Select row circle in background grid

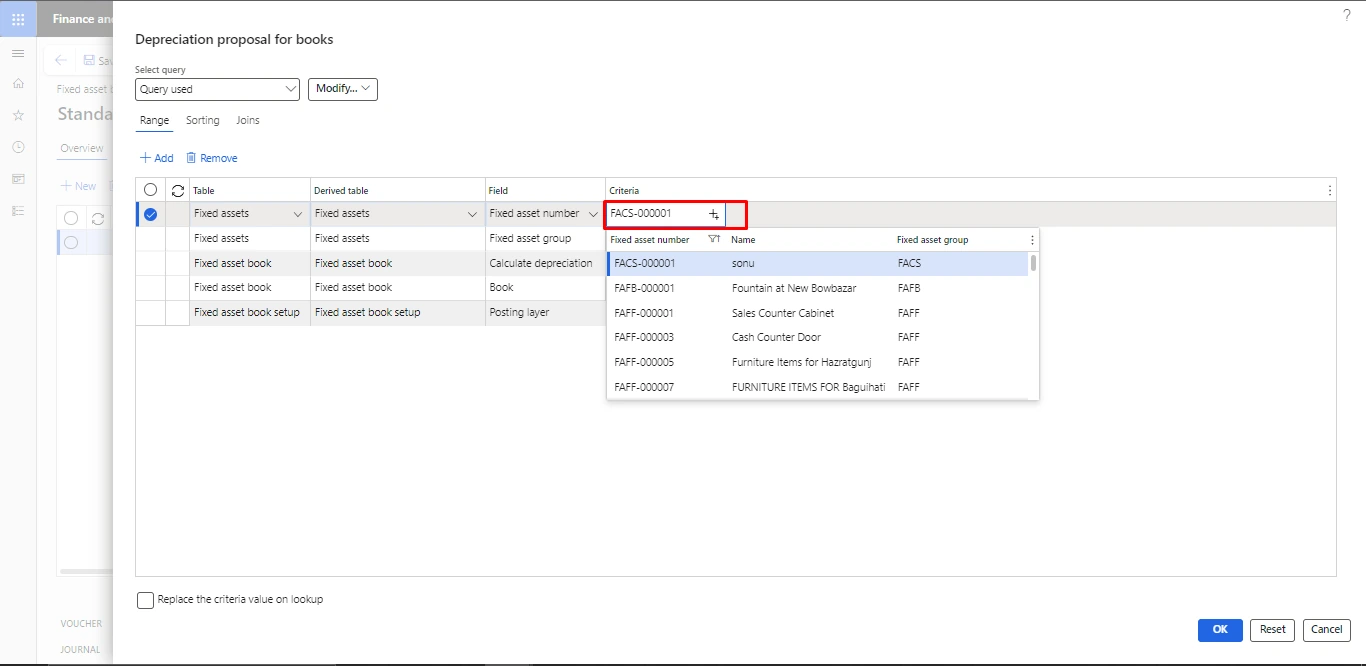(71, 242)
